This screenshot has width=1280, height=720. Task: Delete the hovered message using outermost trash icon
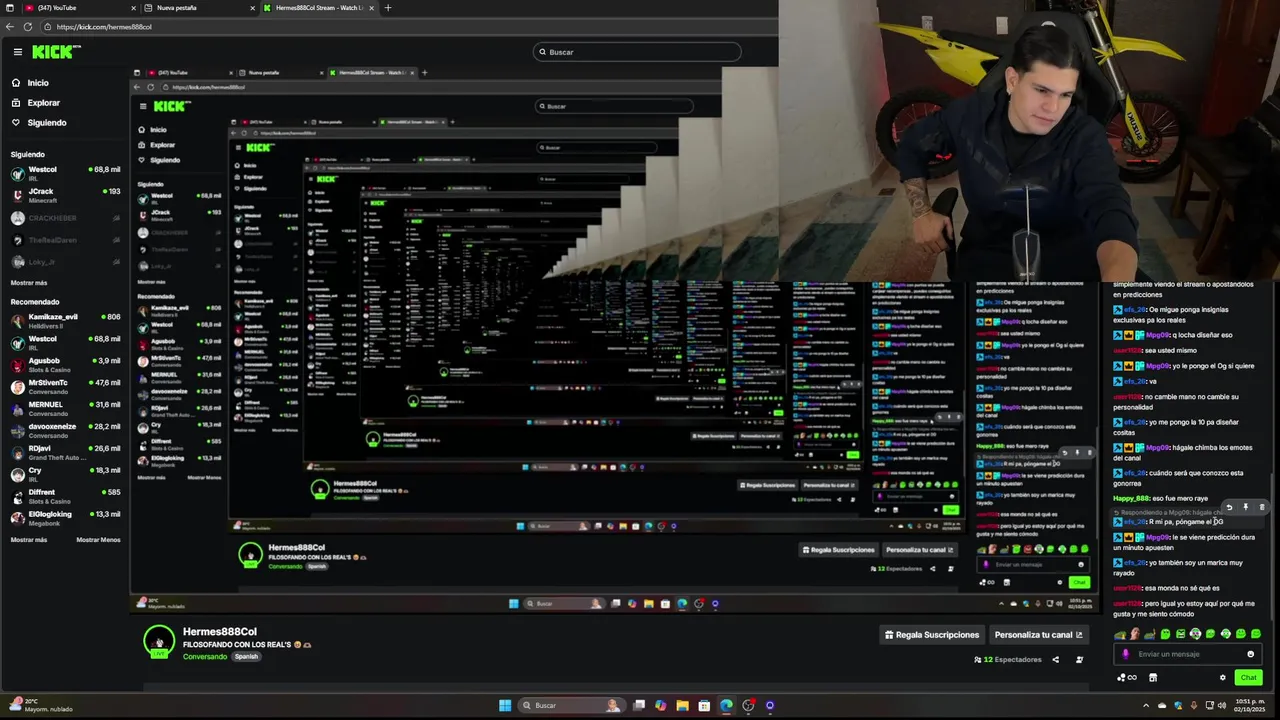pyautogui.click(x=1261, y=508)
